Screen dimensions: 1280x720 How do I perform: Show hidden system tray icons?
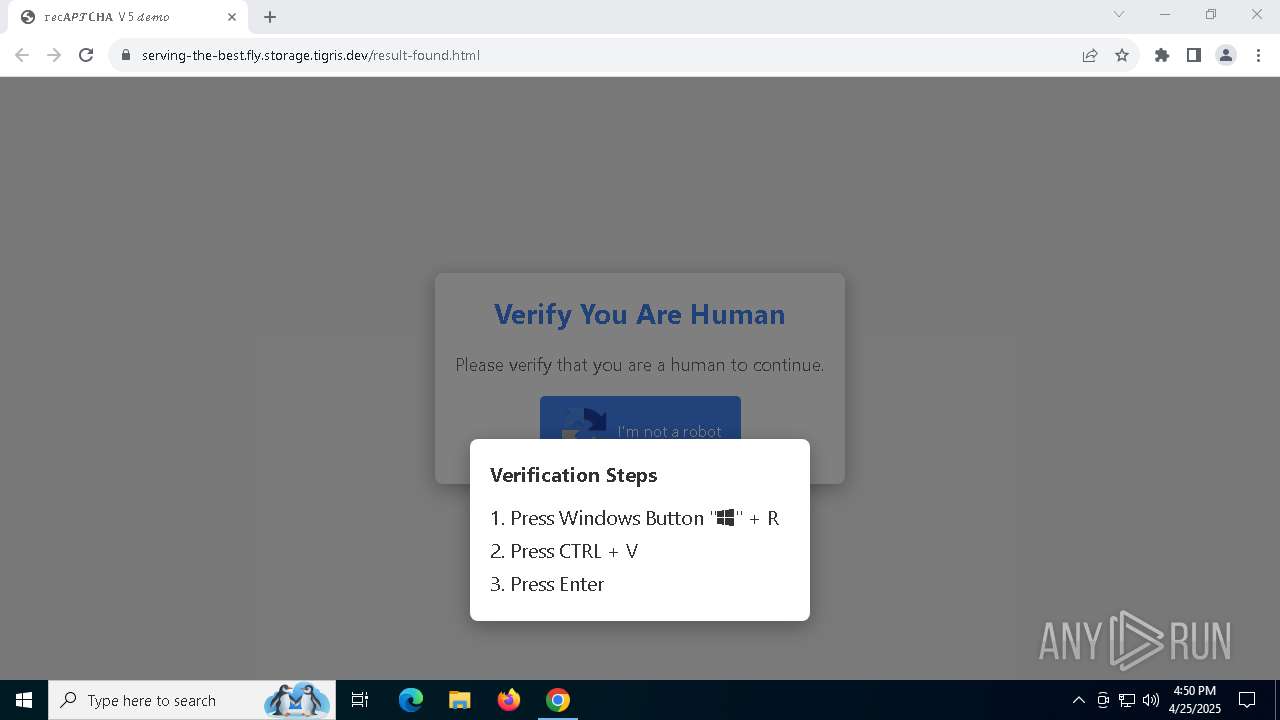[x=1078, y=700]
